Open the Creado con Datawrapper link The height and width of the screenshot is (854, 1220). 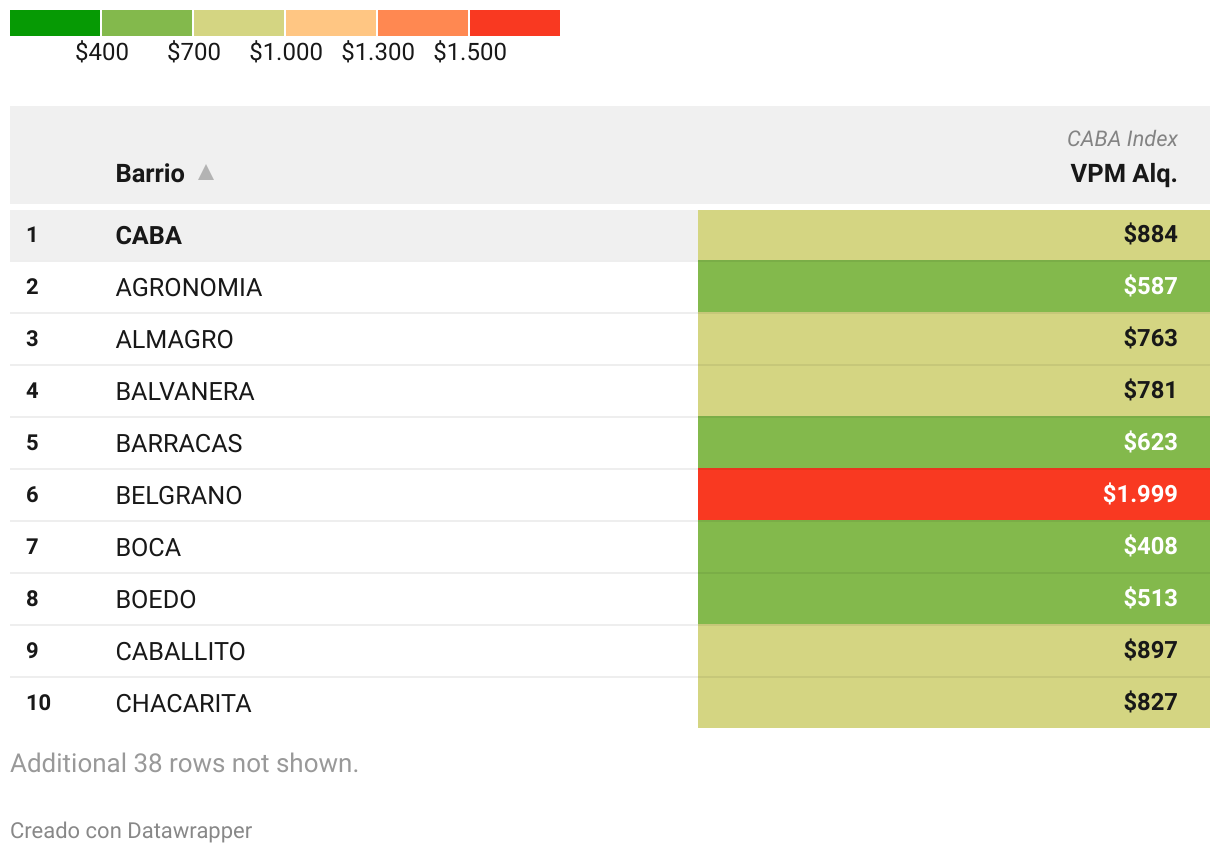point(131,830)
